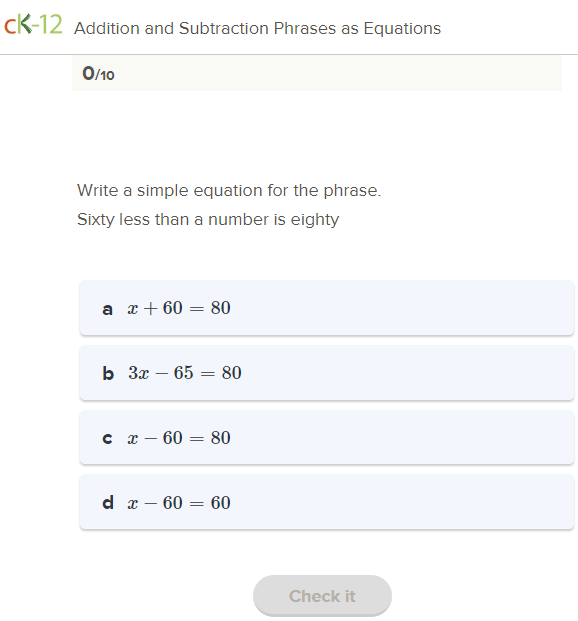Click the Check it button

[322, 596]
